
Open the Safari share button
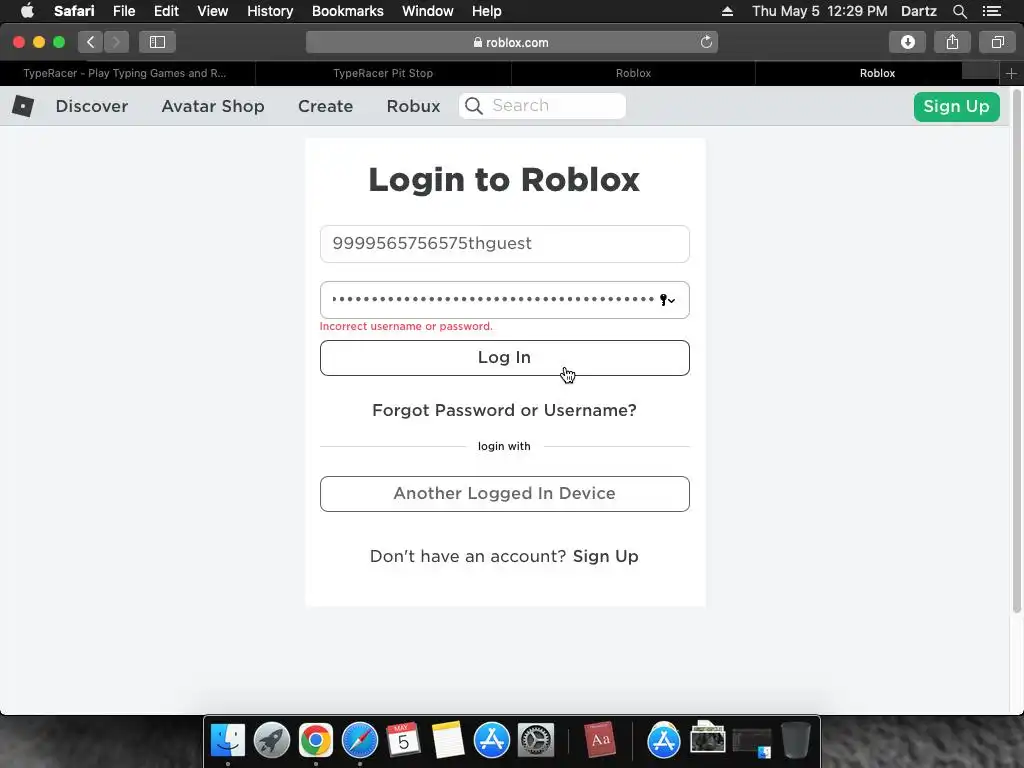952,42
